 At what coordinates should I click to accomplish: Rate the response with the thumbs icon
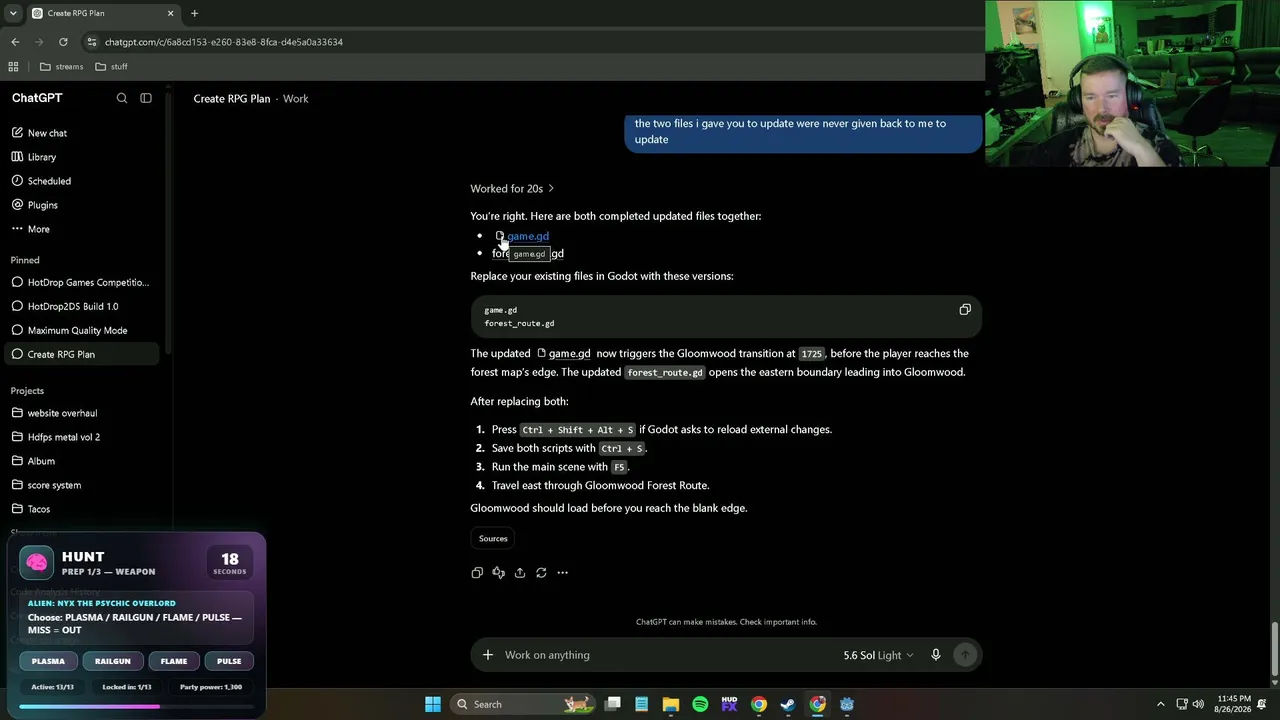(x=498, y=573)
